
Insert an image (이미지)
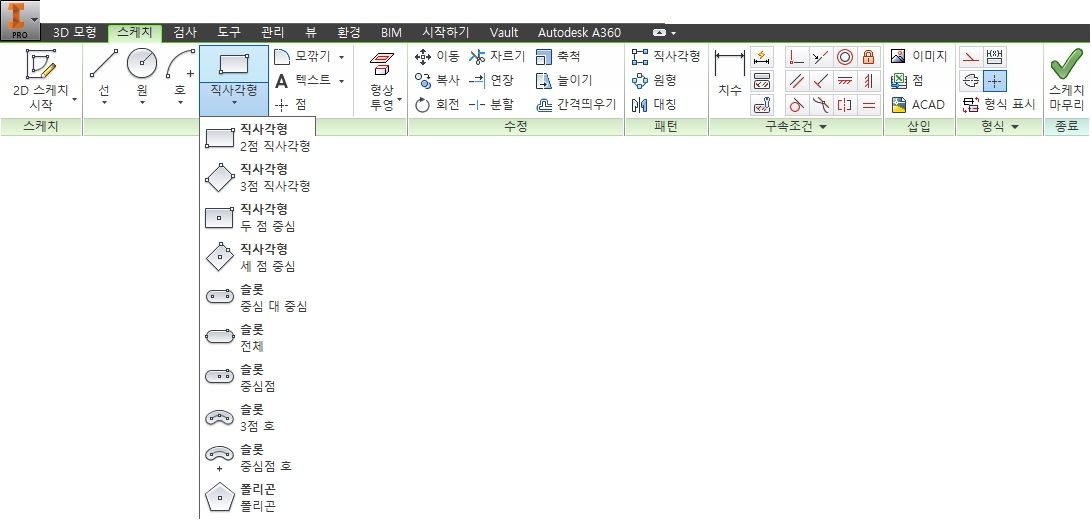coord(918,56)
